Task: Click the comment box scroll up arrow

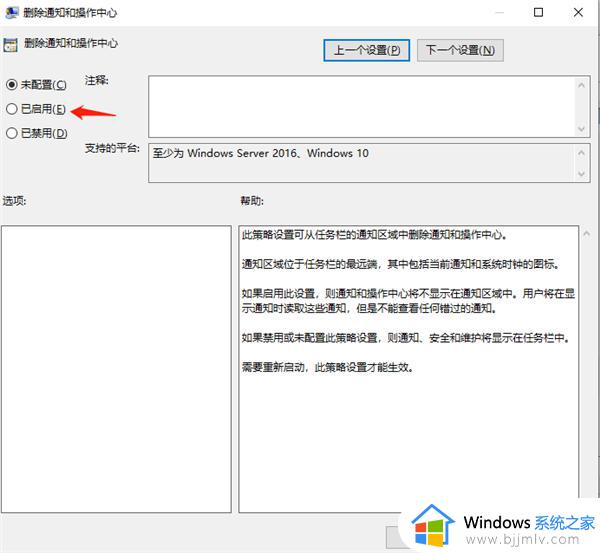Action: [x=581, y=85]
